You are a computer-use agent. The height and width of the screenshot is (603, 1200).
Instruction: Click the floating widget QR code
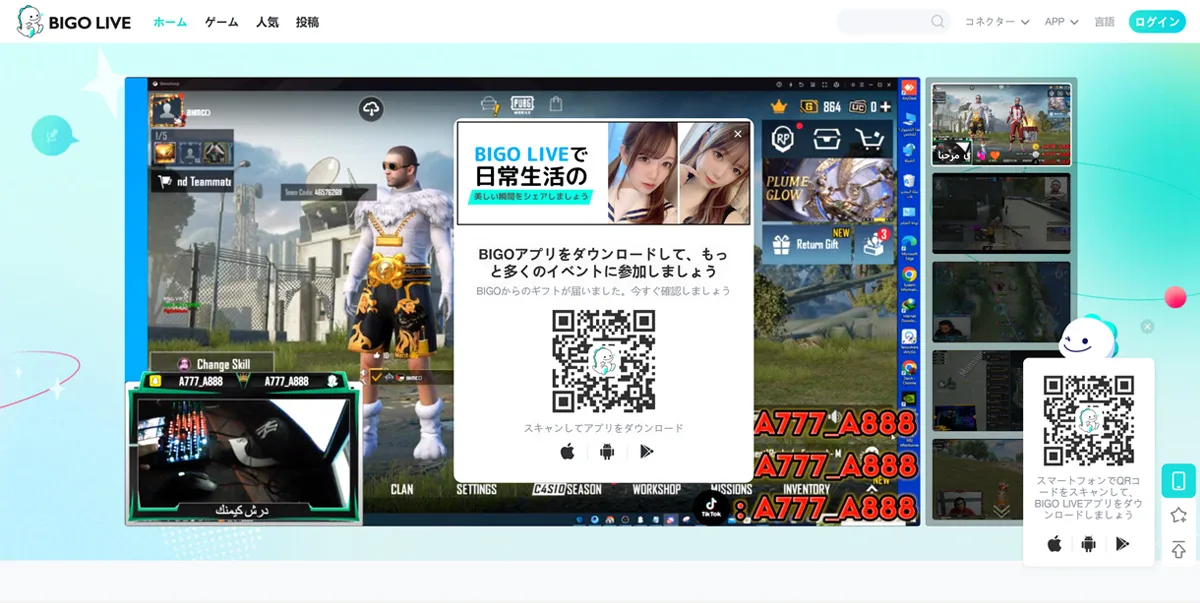click(1088, 420)
